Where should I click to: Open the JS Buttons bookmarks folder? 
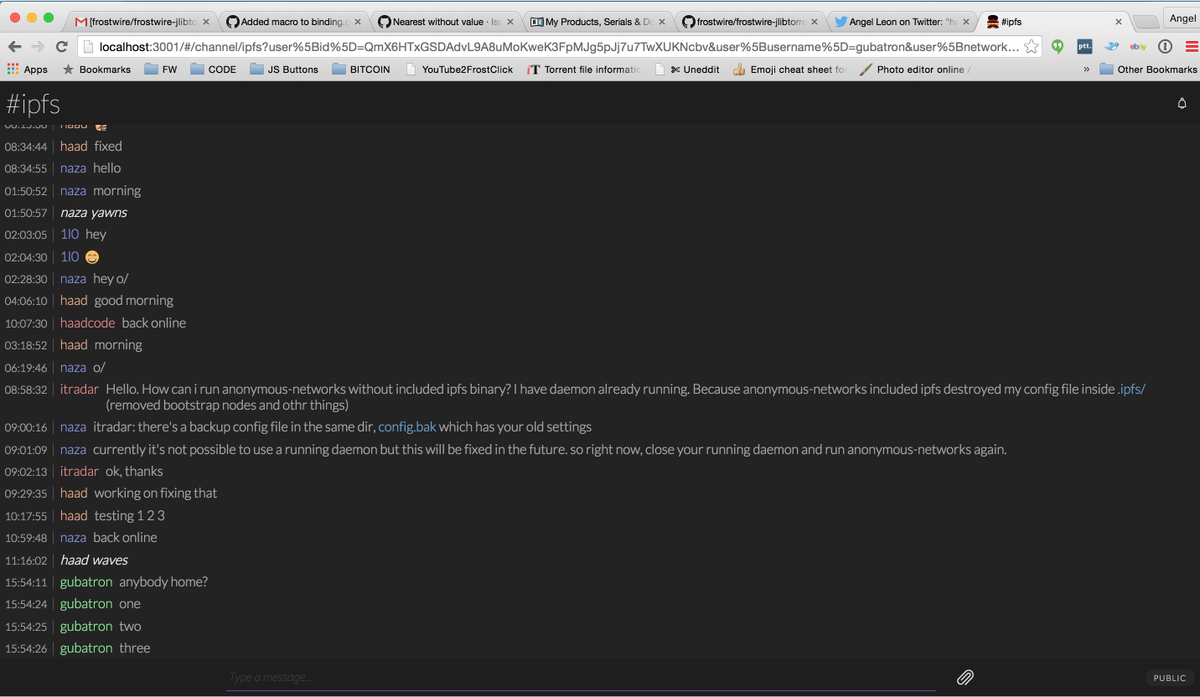[284, 69]
